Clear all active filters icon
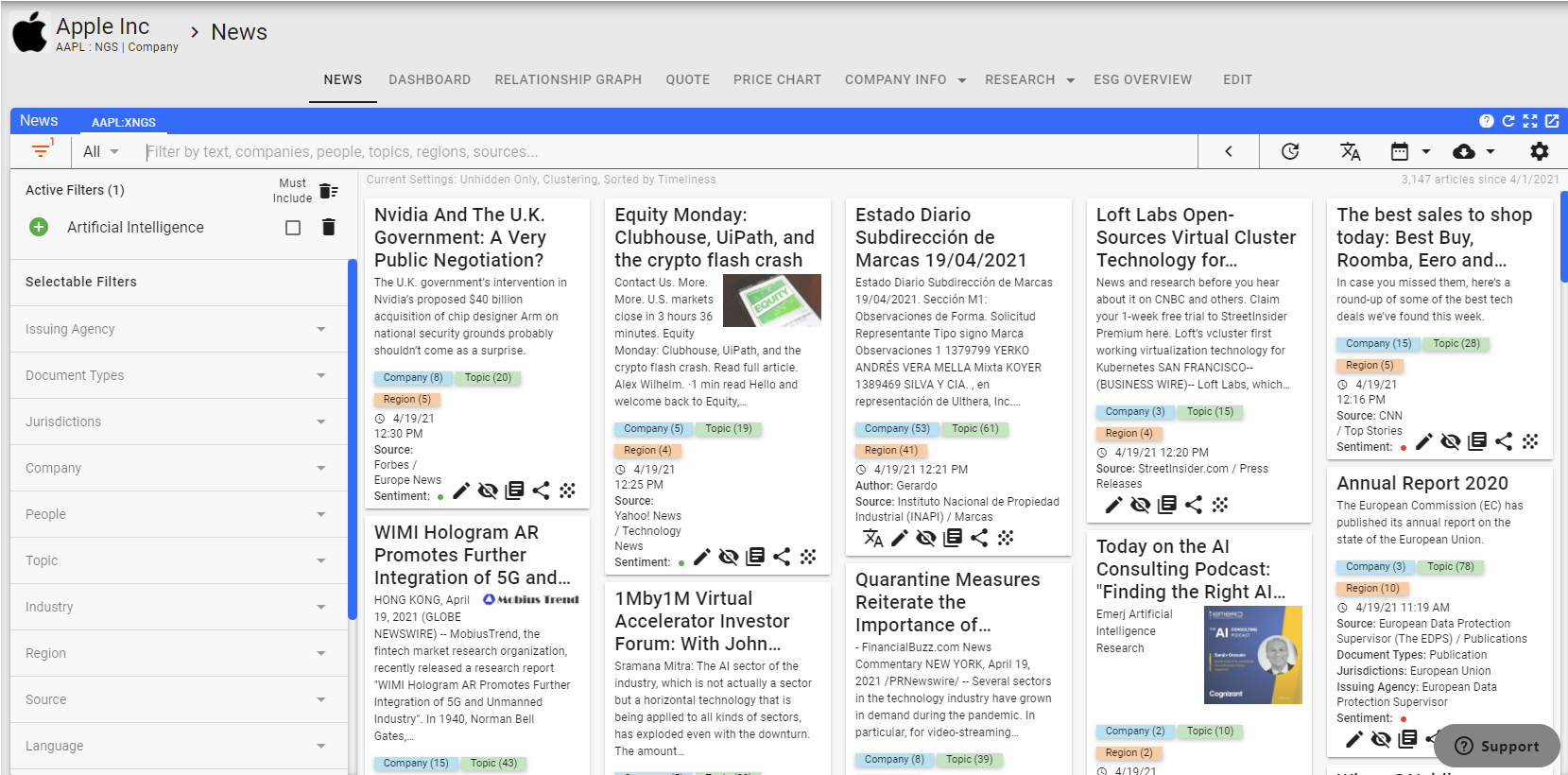Viewport: 1568px width, 775px height. (328, 191)
